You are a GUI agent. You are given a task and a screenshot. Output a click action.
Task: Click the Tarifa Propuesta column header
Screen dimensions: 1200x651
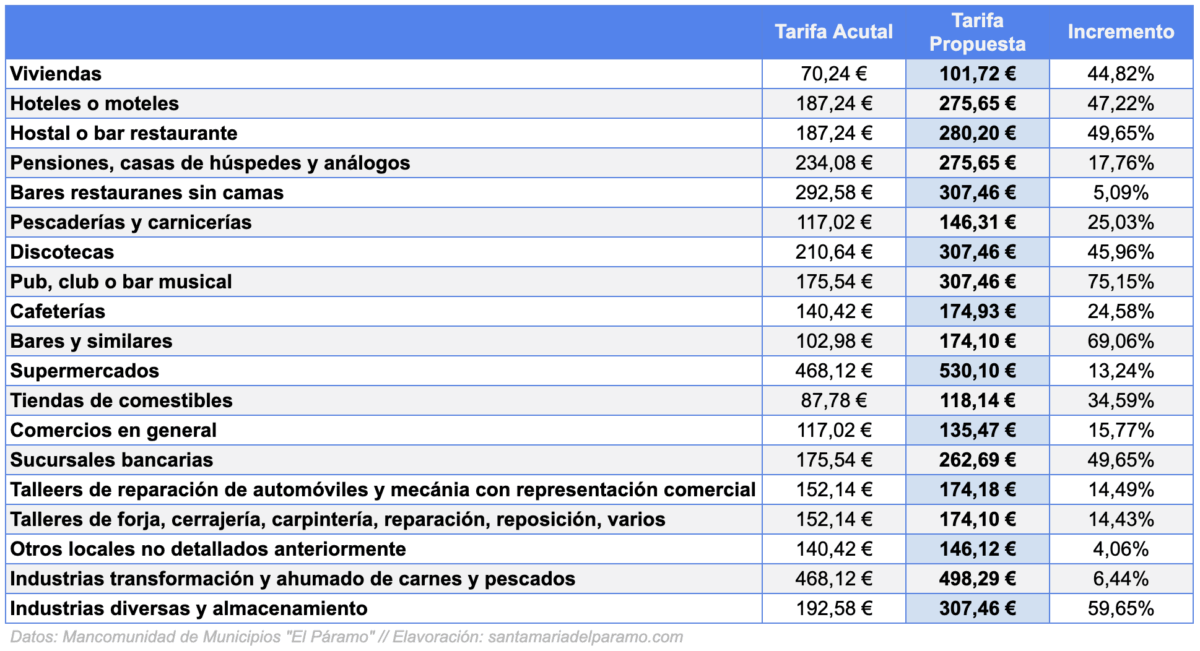tap(977, 32)
